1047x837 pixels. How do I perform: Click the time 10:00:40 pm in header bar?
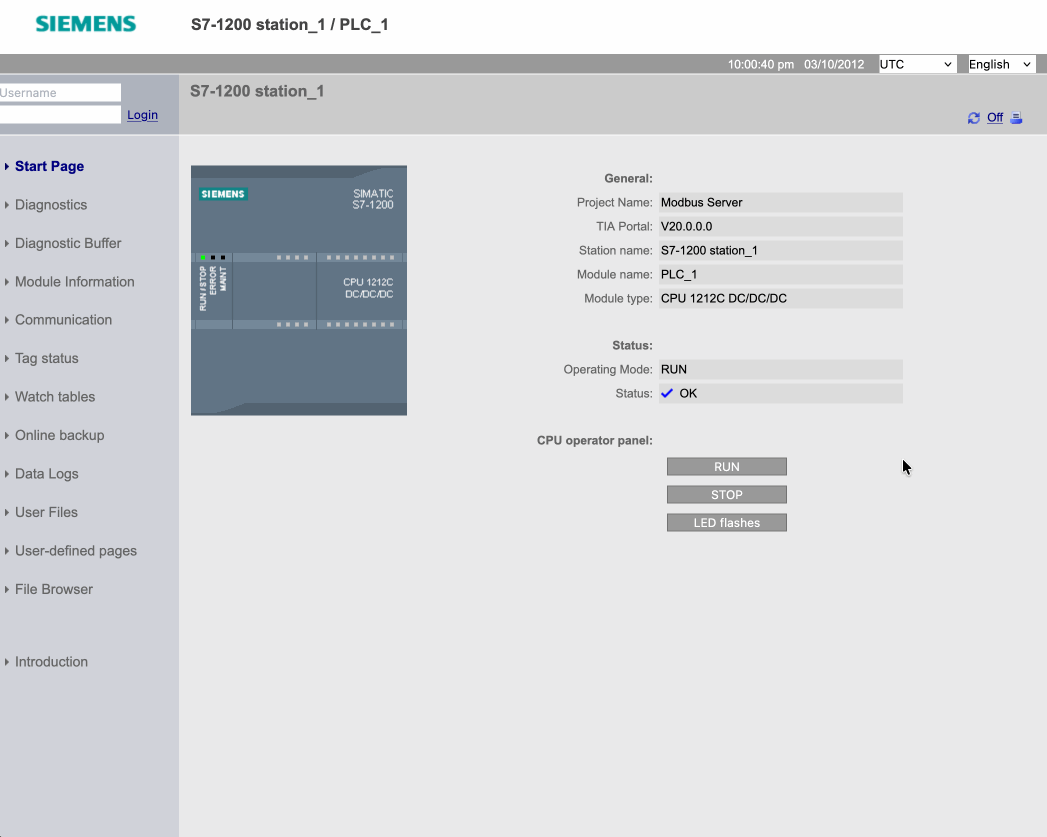(x=761, y=64)
